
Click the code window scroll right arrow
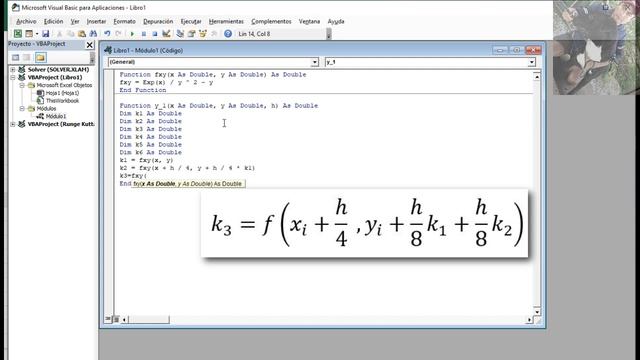point(529,320)
